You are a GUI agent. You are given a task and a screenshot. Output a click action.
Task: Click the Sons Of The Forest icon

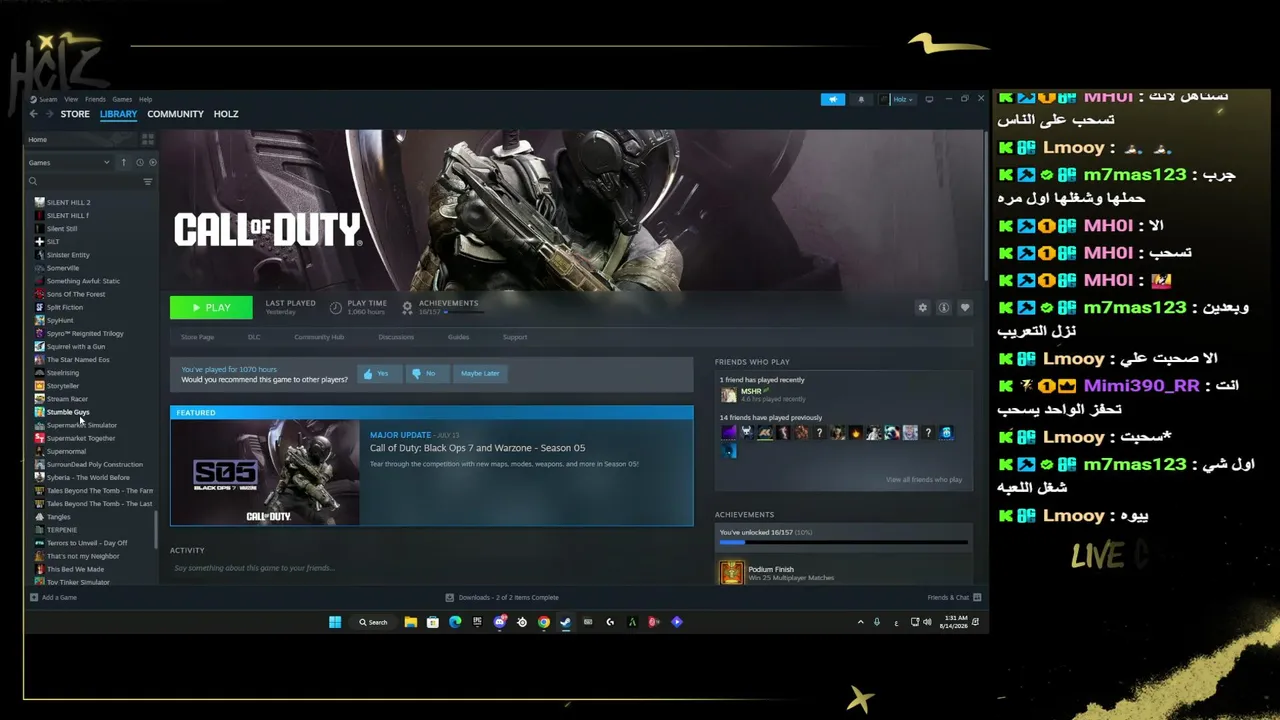coord(39,294)
